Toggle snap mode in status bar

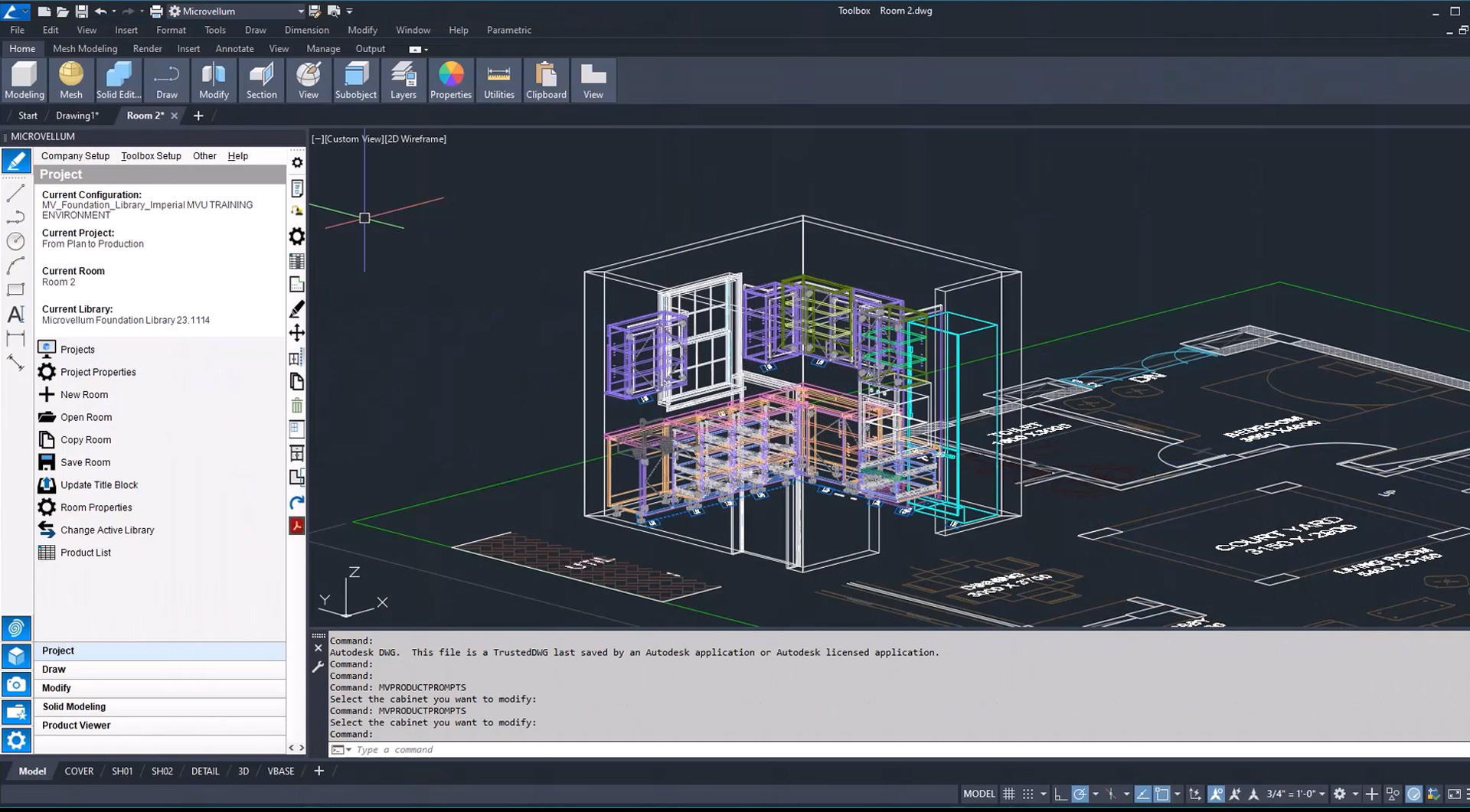[1028, 794]
